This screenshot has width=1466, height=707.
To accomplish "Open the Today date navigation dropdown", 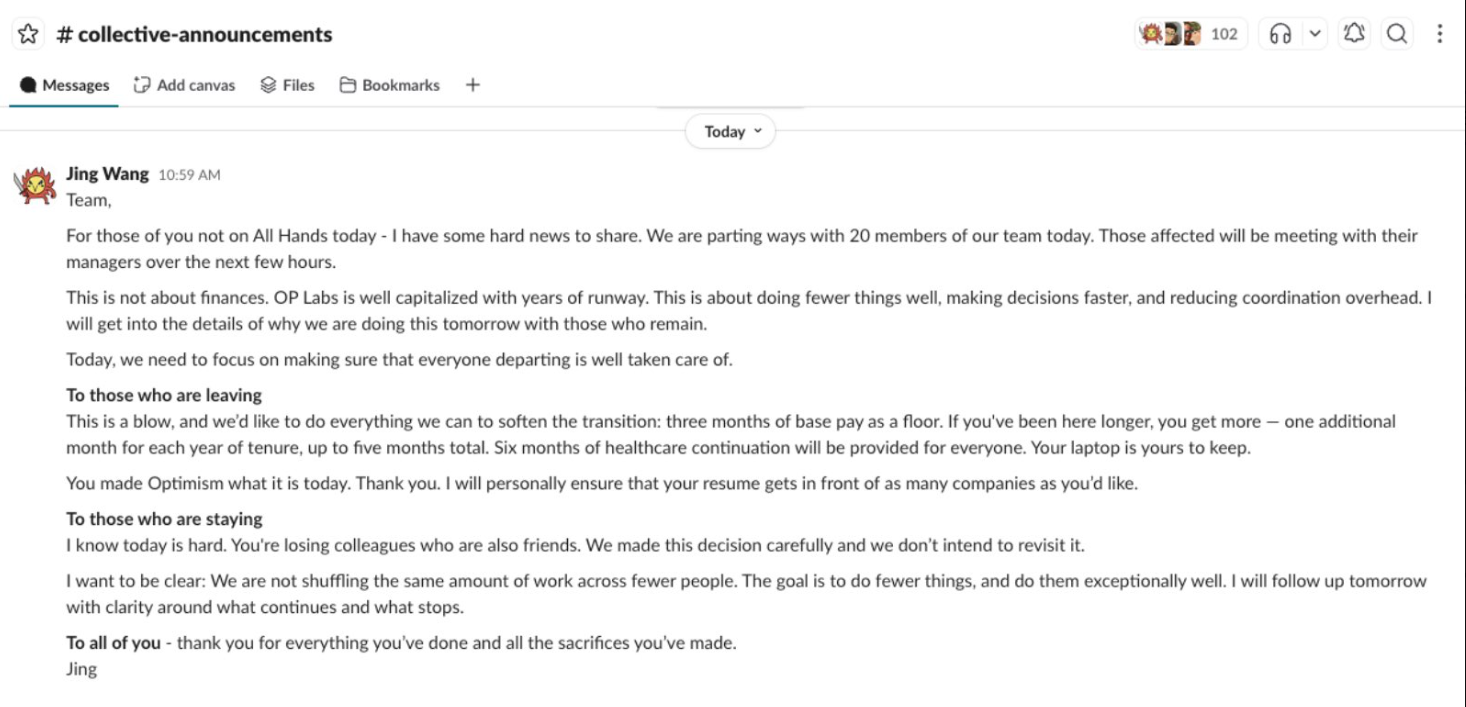I will (x=729, y=131).
